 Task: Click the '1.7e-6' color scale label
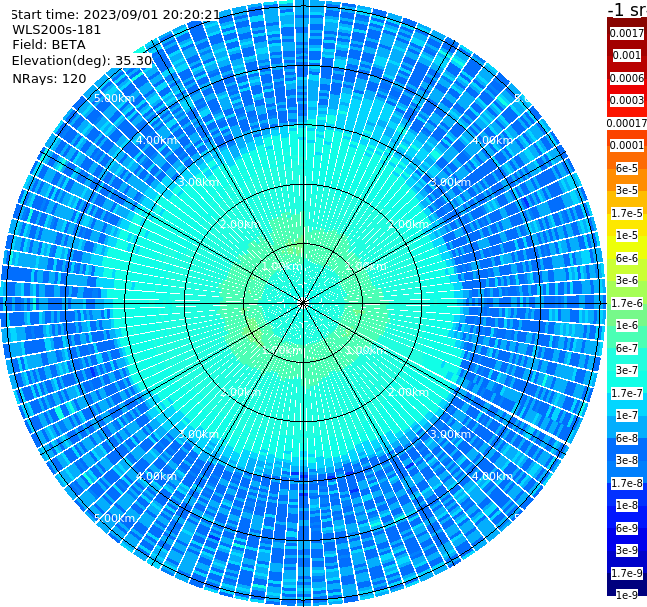(x=627, y=303)
